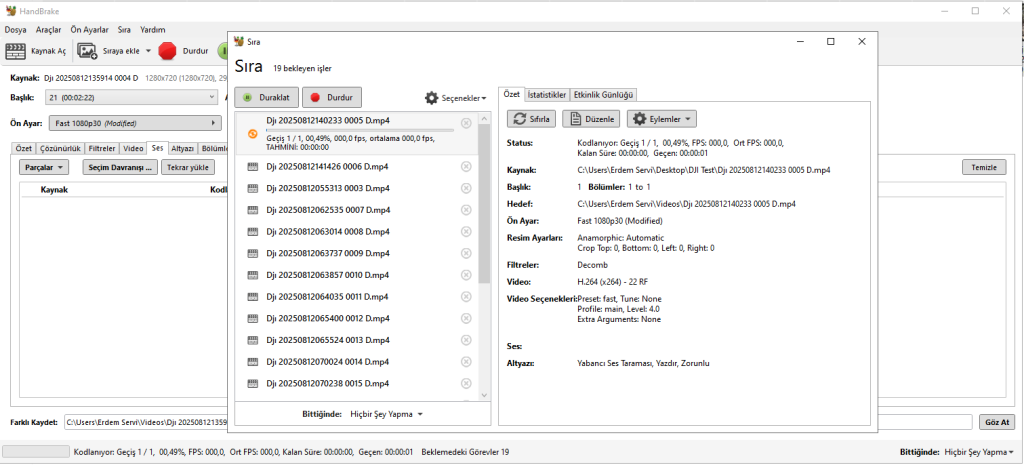Viewport: 1024px width, 465px height.
Task: Click the Farklı Kaydet path input field
Action: point(519,422)
